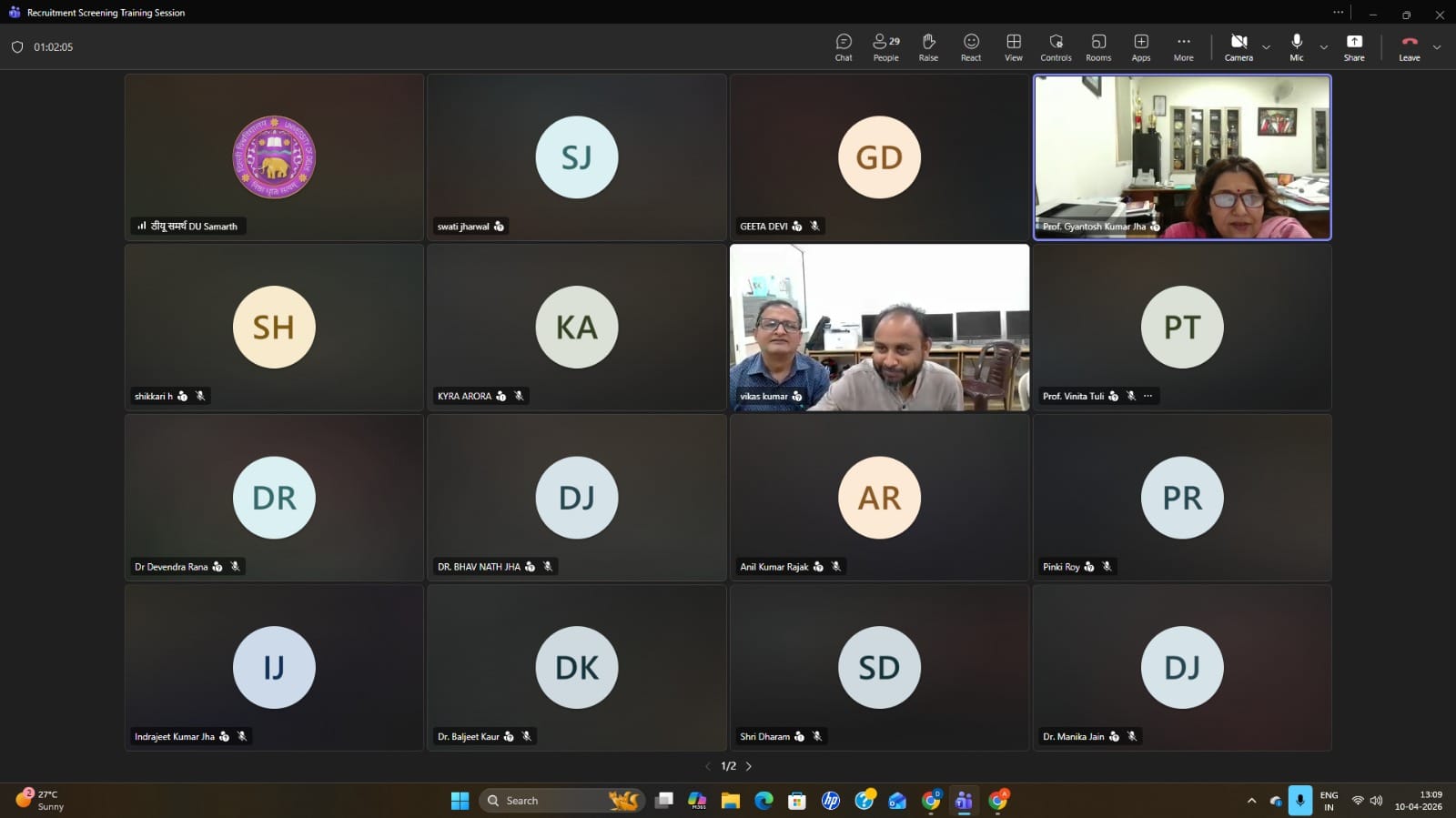
Task: Open the More actions menu
Action: click(x=1183, y=47)
